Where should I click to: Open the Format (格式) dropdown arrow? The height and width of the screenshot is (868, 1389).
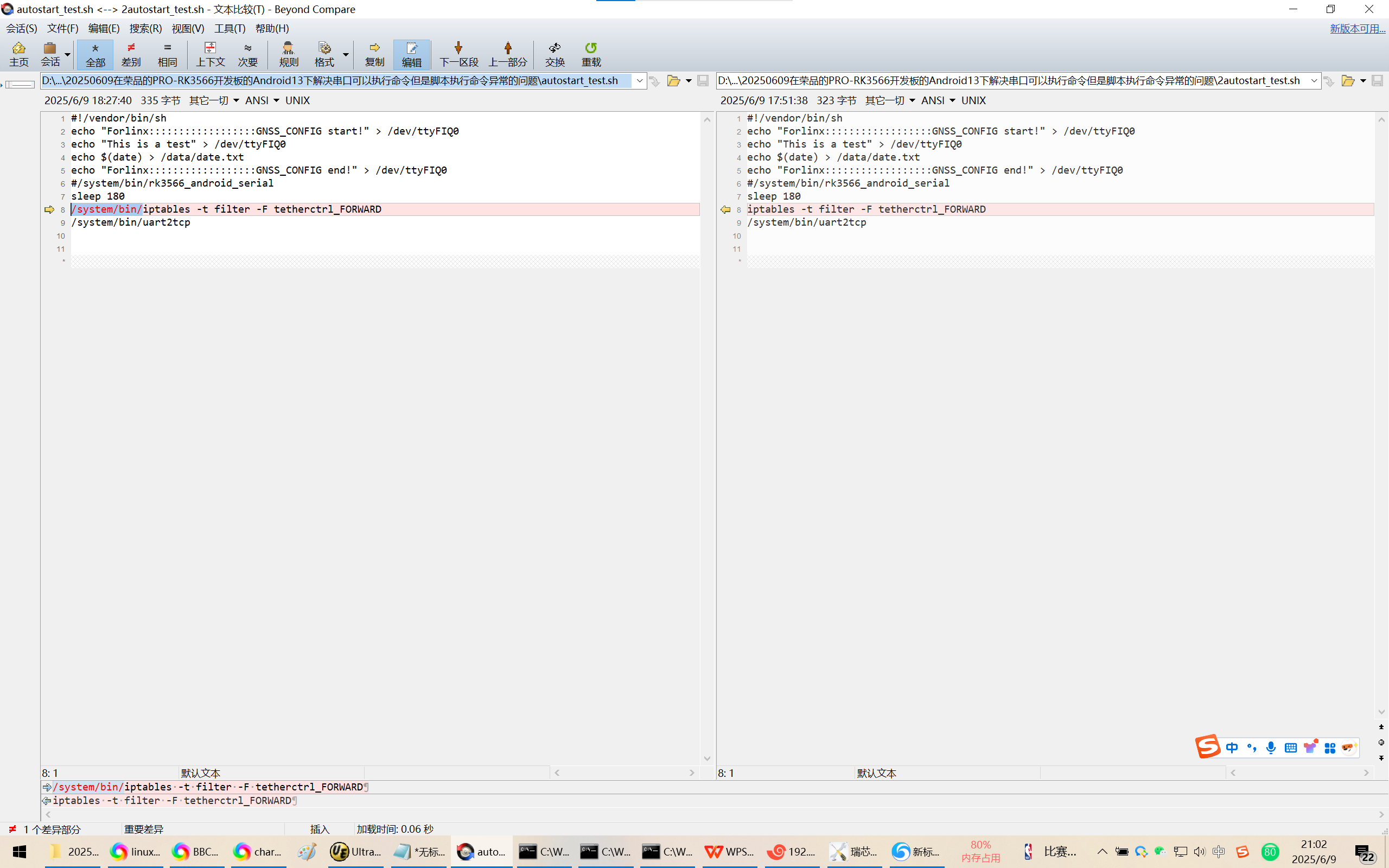[346, 54]
